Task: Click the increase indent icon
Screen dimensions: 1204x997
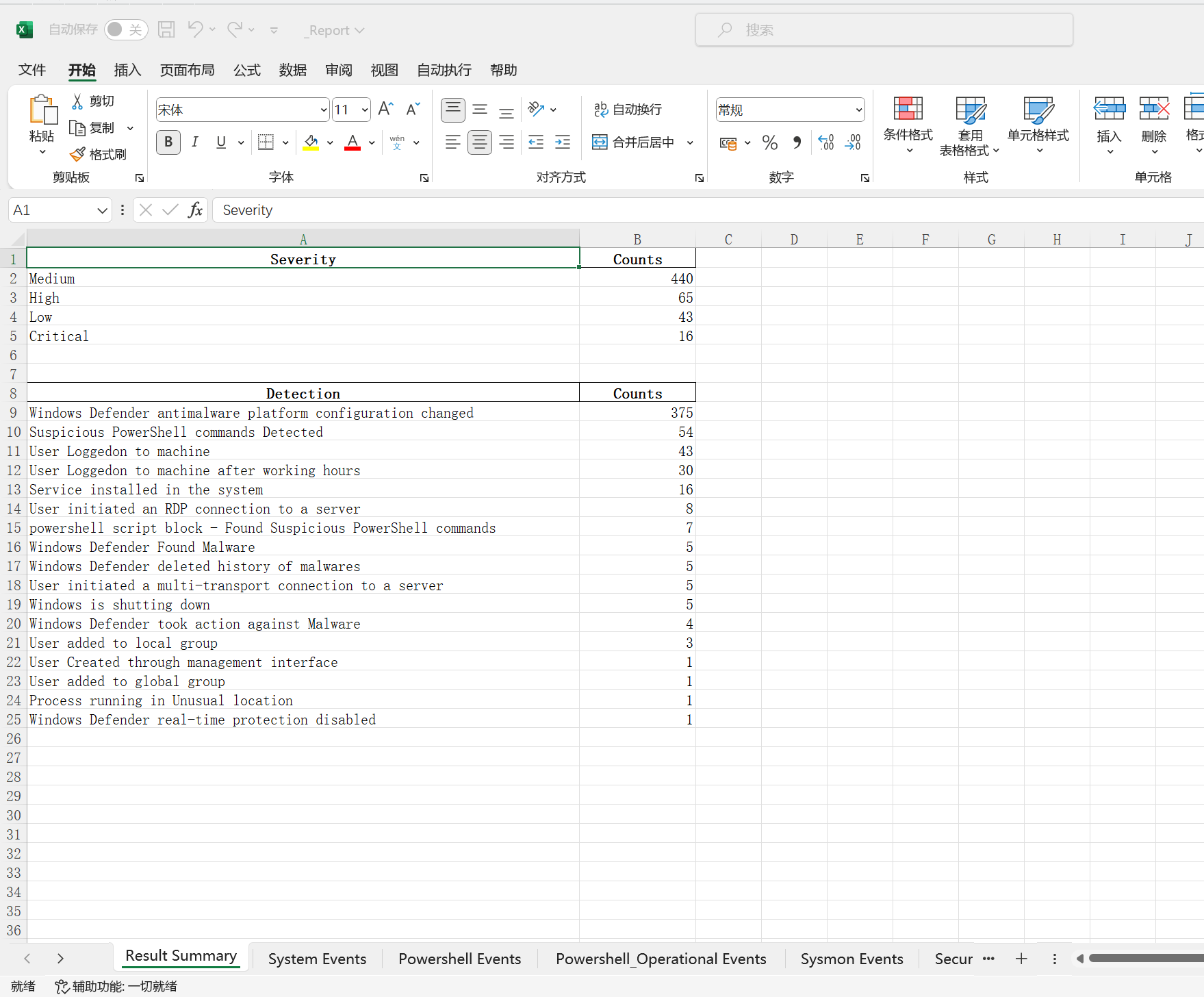Action: click(x=563, y=142)
